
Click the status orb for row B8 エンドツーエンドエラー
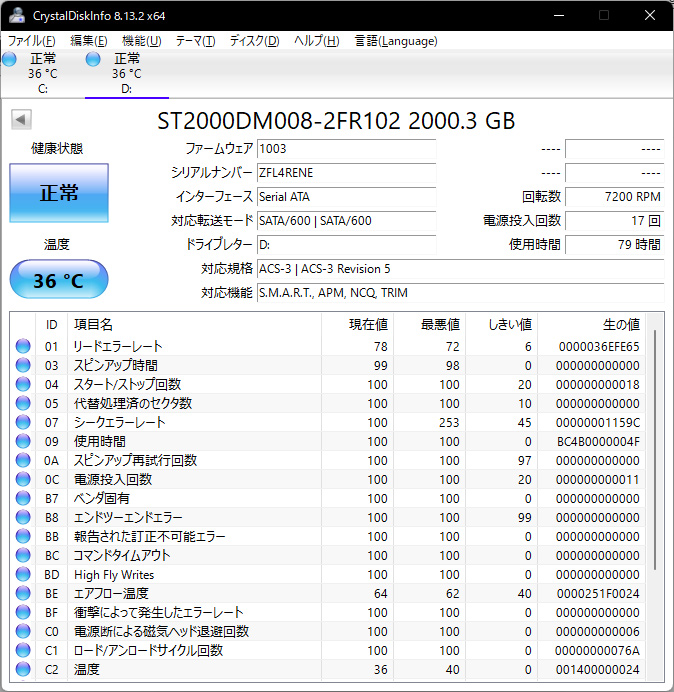click(23, 517)
